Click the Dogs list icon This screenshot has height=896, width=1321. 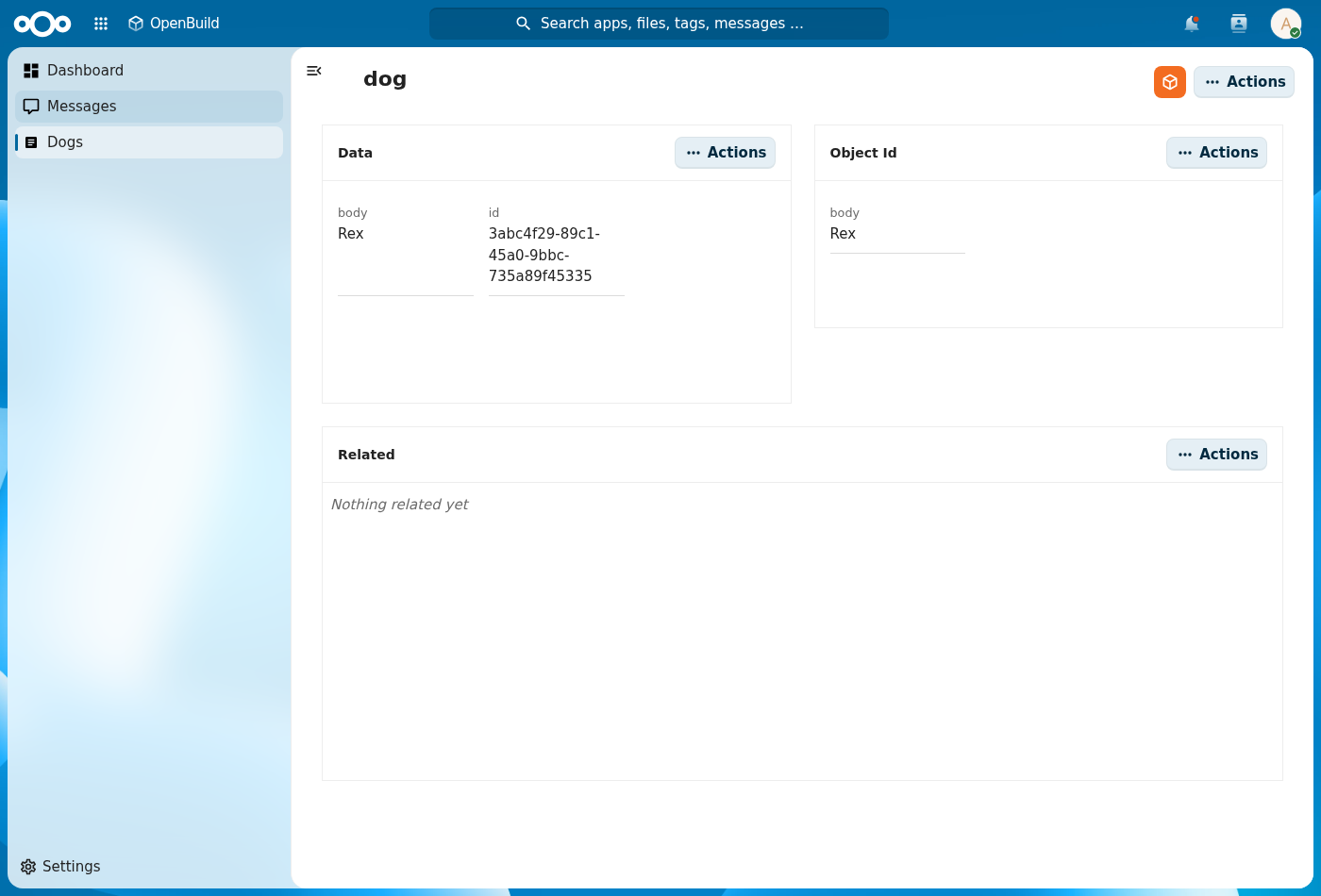click(x=31, y=142)
